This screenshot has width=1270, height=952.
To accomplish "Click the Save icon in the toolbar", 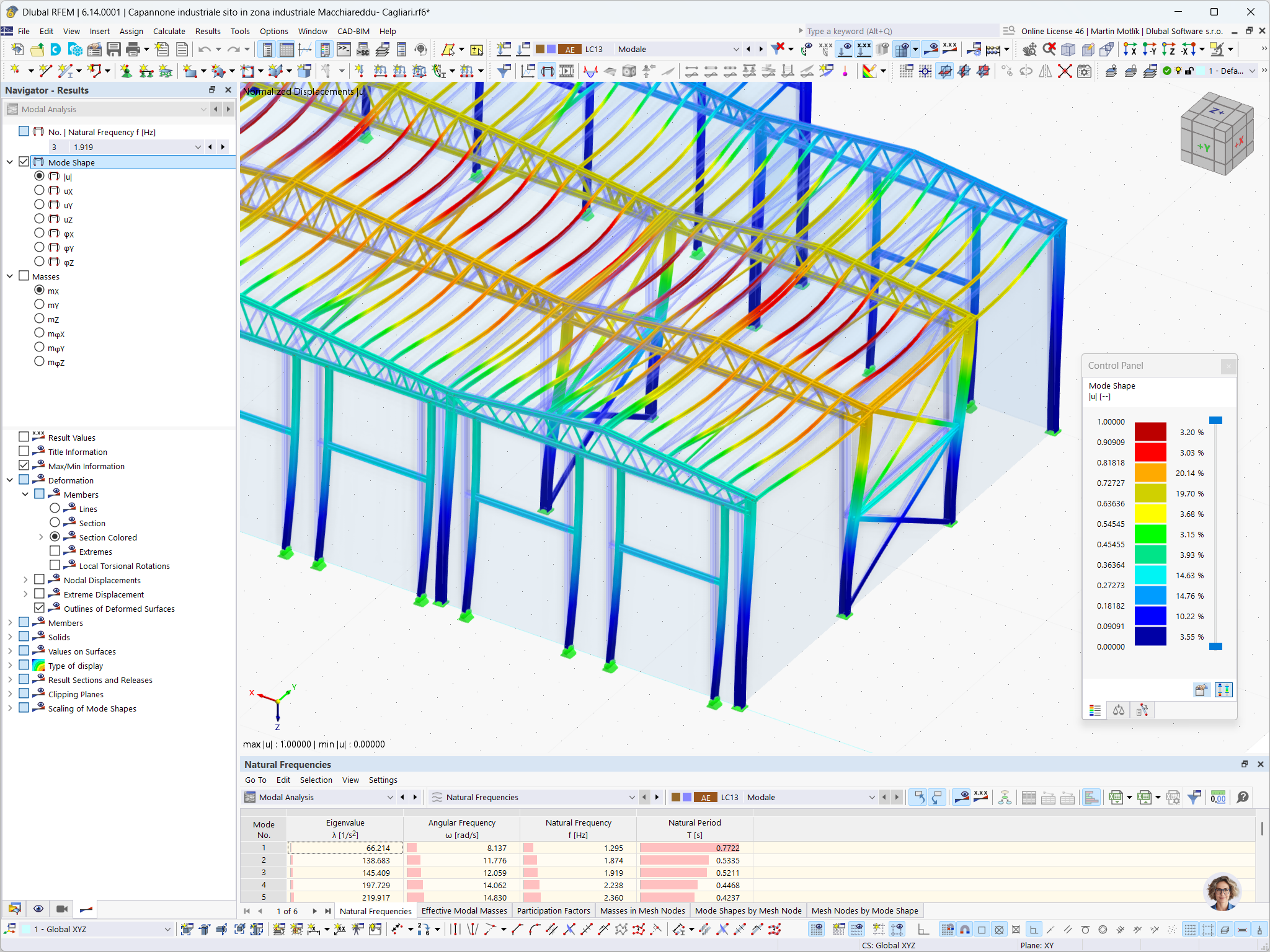I will coord(114,50).
